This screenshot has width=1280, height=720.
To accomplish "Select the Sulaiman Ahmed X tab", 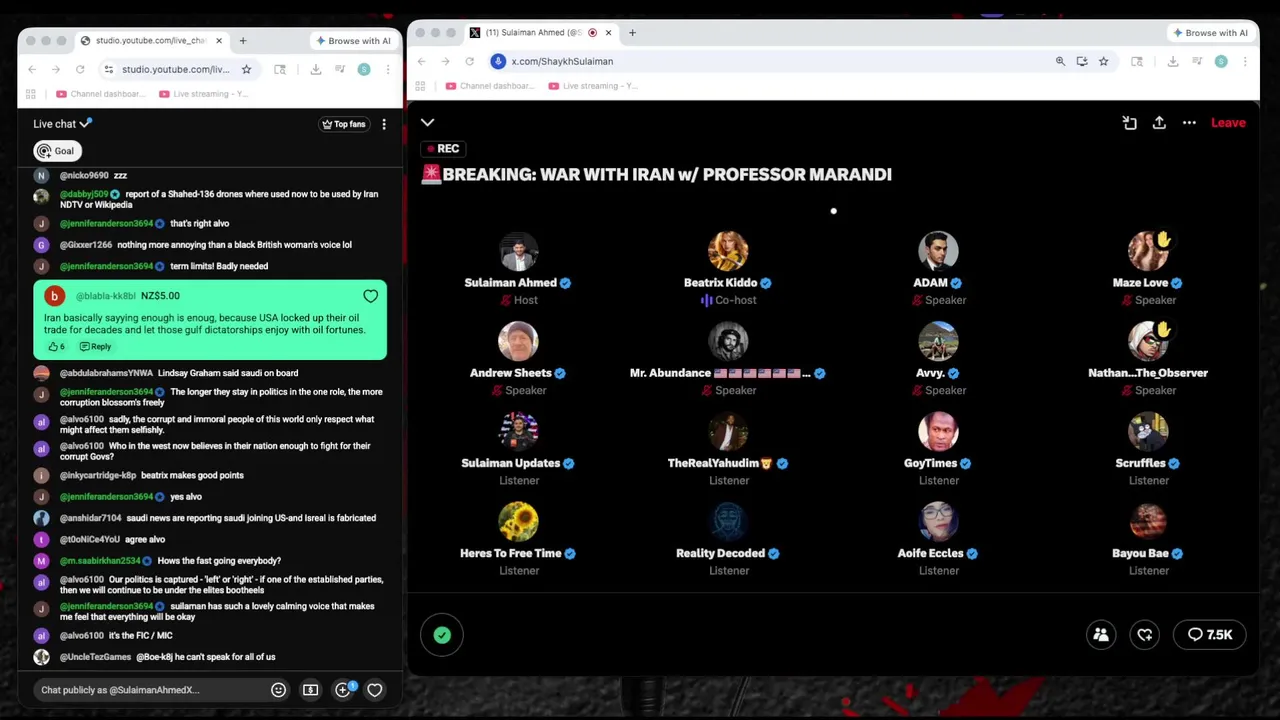I will tap(540, 32).
